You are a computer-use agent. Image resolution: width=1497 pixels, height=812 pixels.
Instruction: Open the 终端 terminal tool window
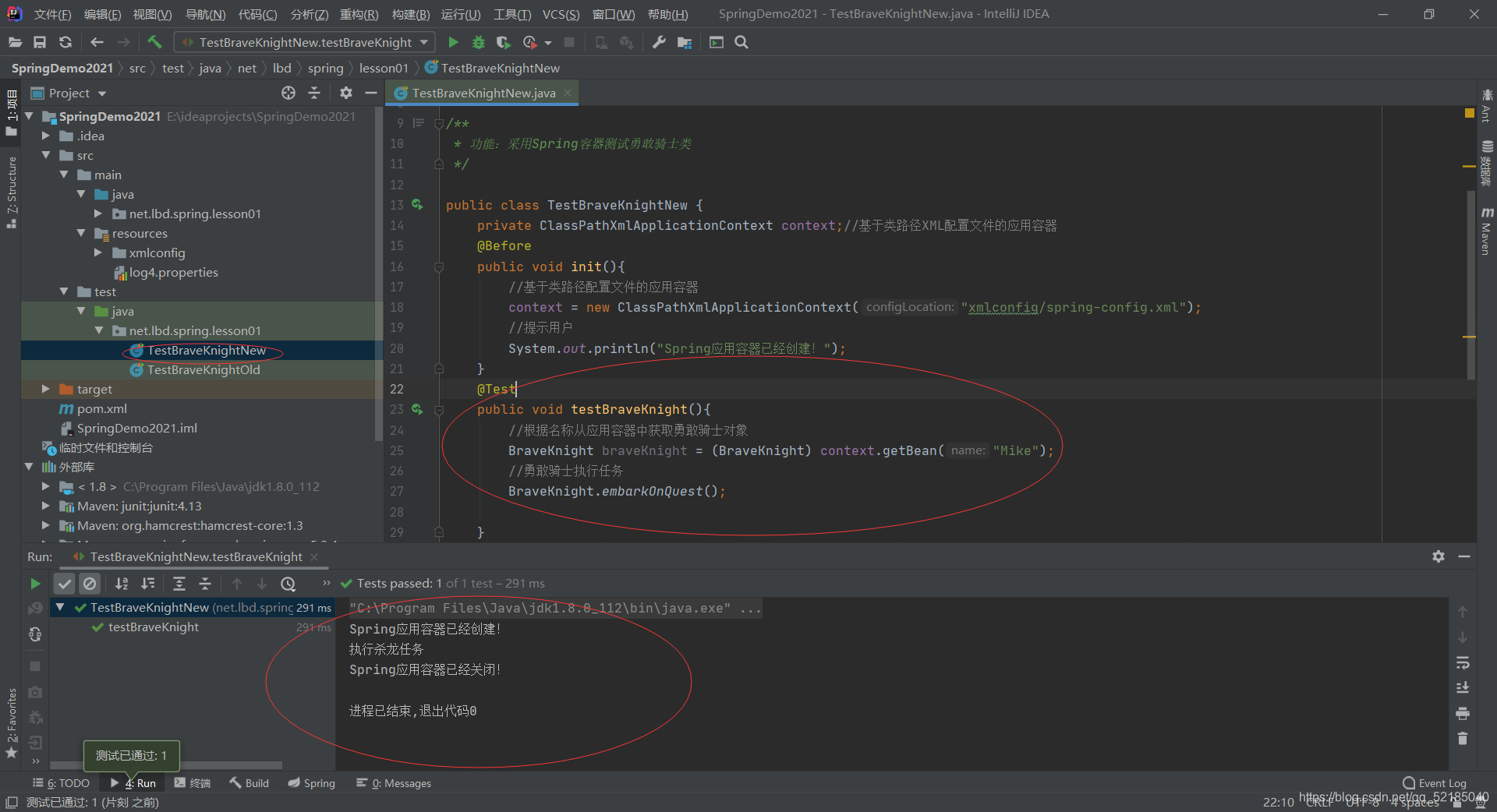coord(193,783)
